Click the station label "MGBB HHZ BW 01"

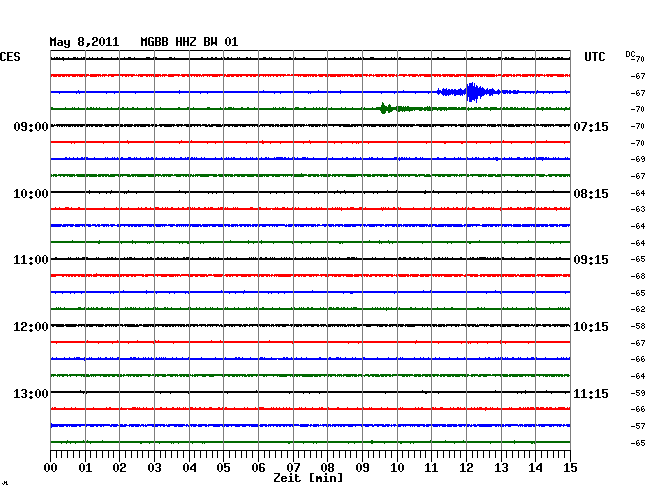(189, 42)
